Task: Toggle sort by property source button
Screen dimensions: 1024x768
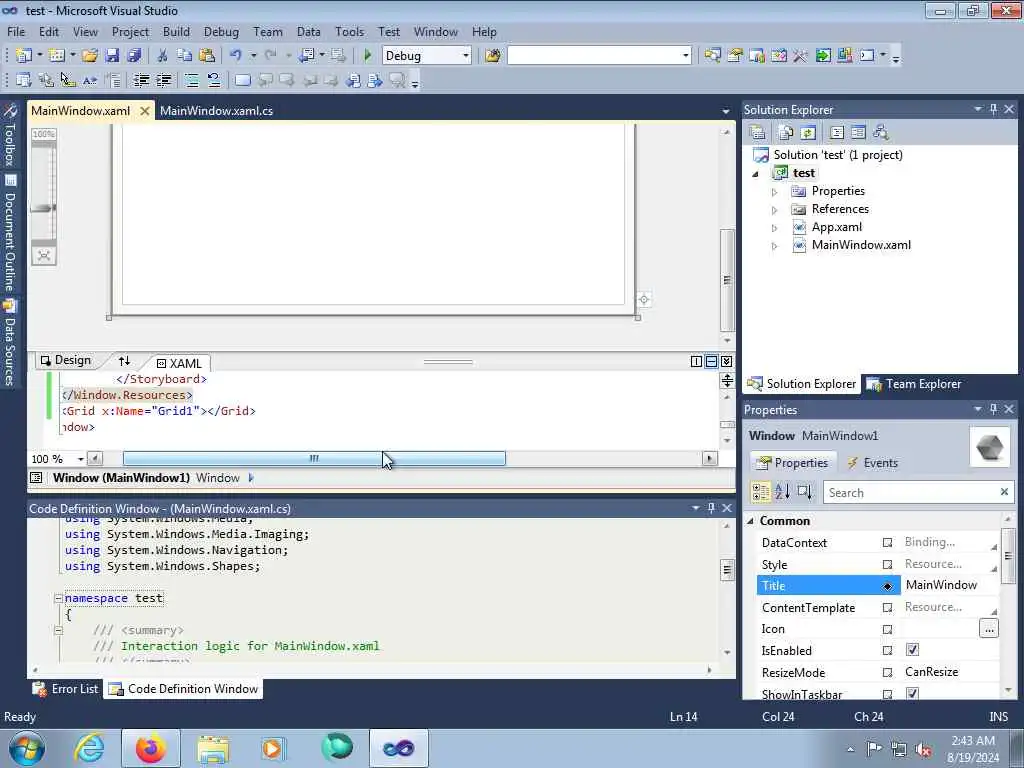Action: (805, 492)
